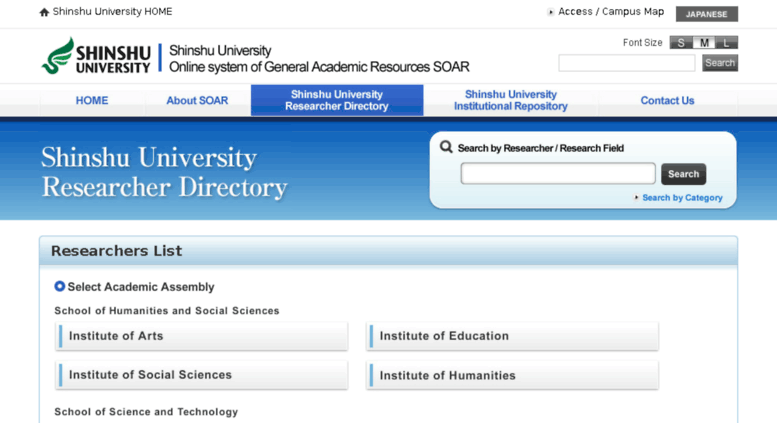Open Institute of Social Sciences
Screen dimensions: 777x423
click(202, 375)
